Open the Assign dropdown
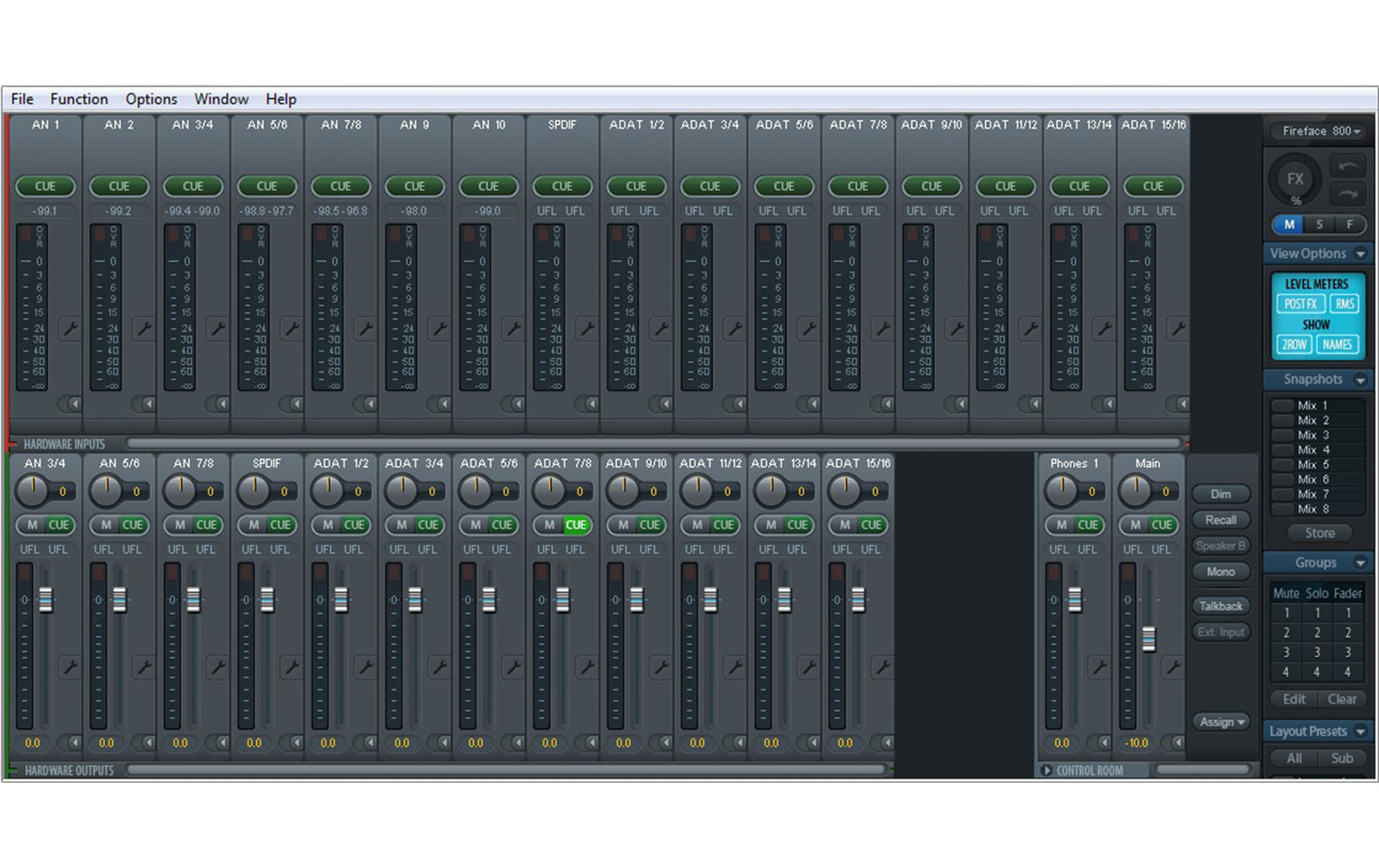The width and height of the screenshot is (1379, 868). pyautogui.click(x=1221, y=721)
